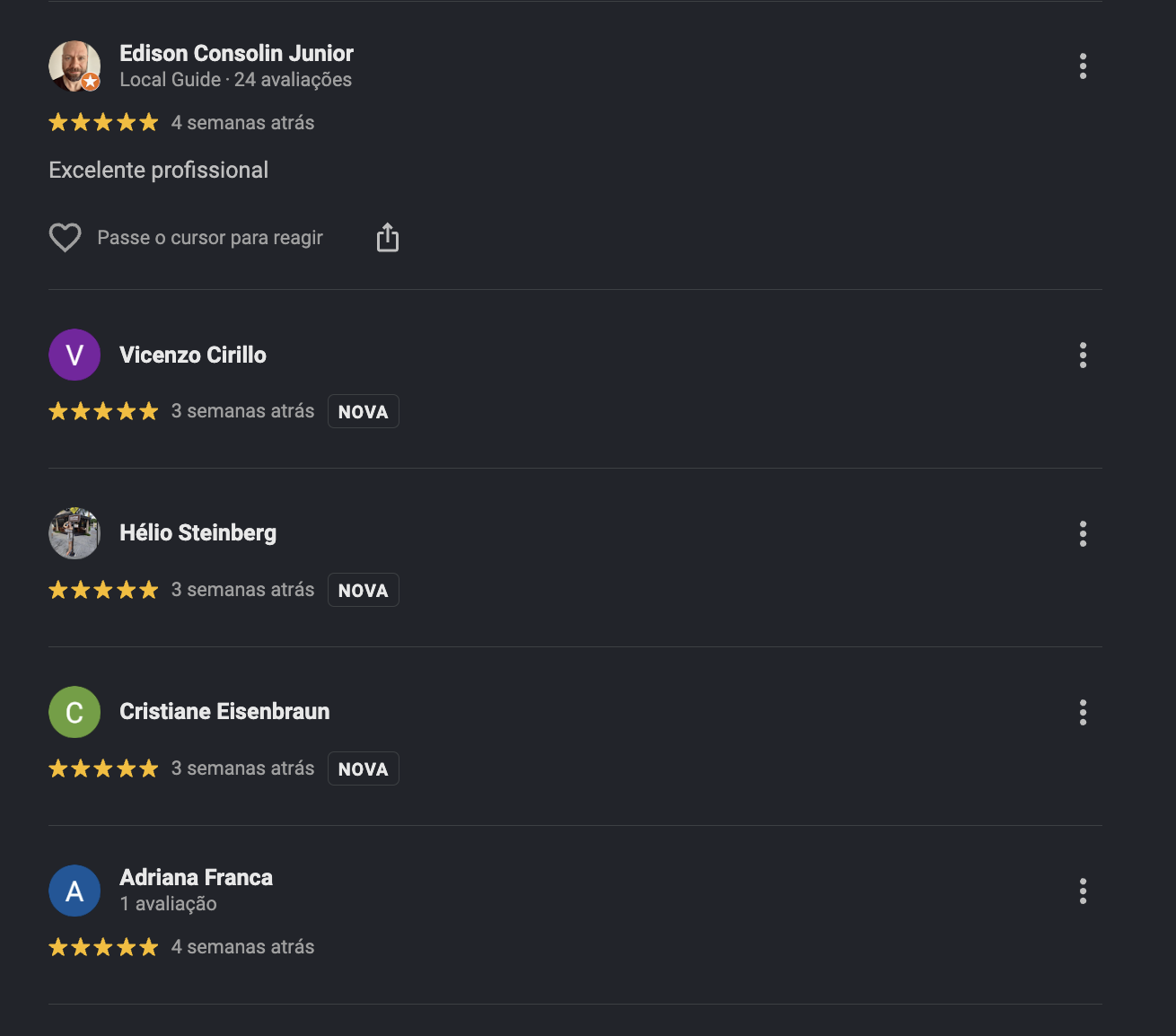Click the heart icon to like Edison's review
The width and height of the screenshot is (1176, 1036).
pos(65,238)
